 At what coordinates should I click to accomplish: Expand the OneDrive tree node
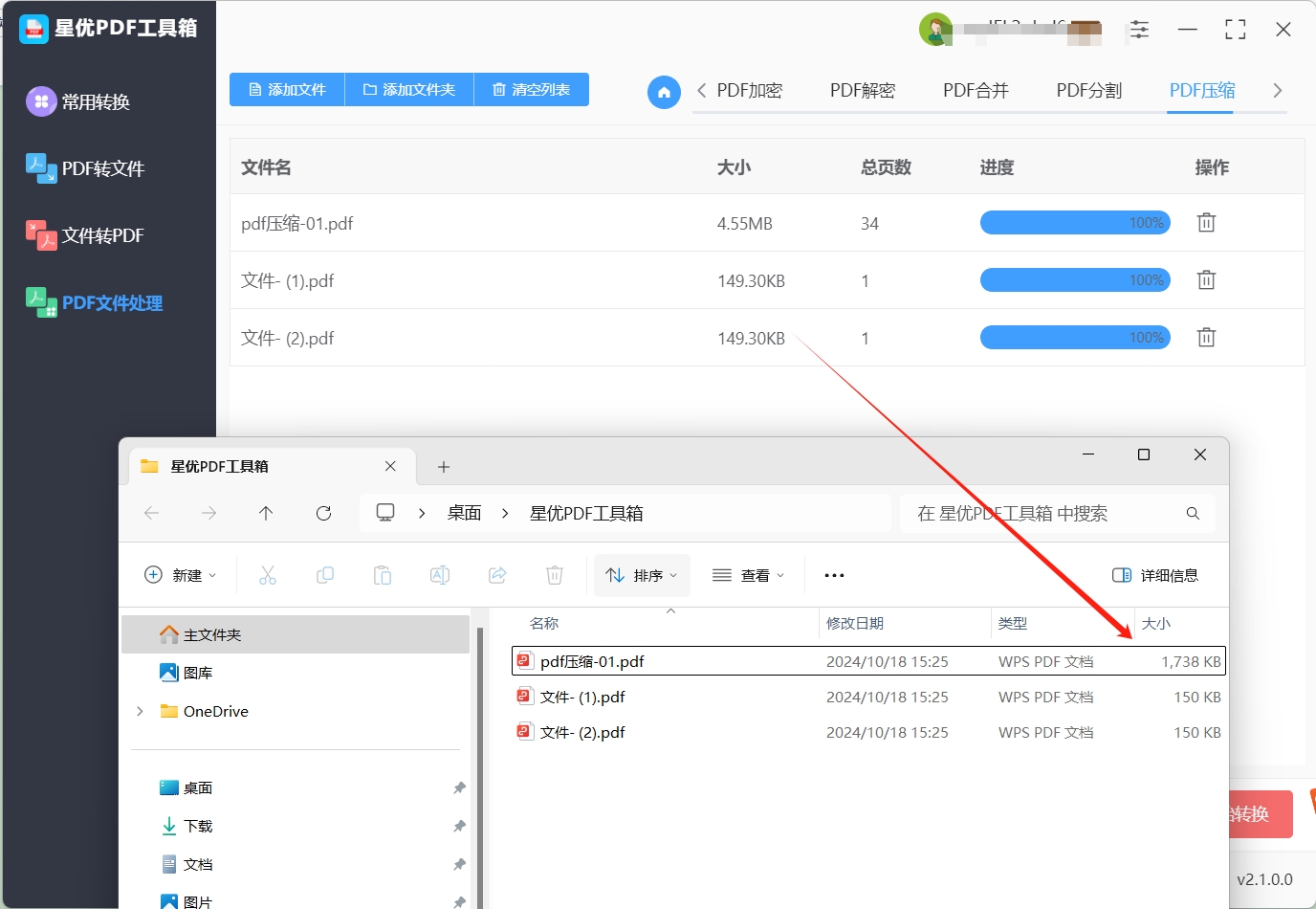coord(141,711)
